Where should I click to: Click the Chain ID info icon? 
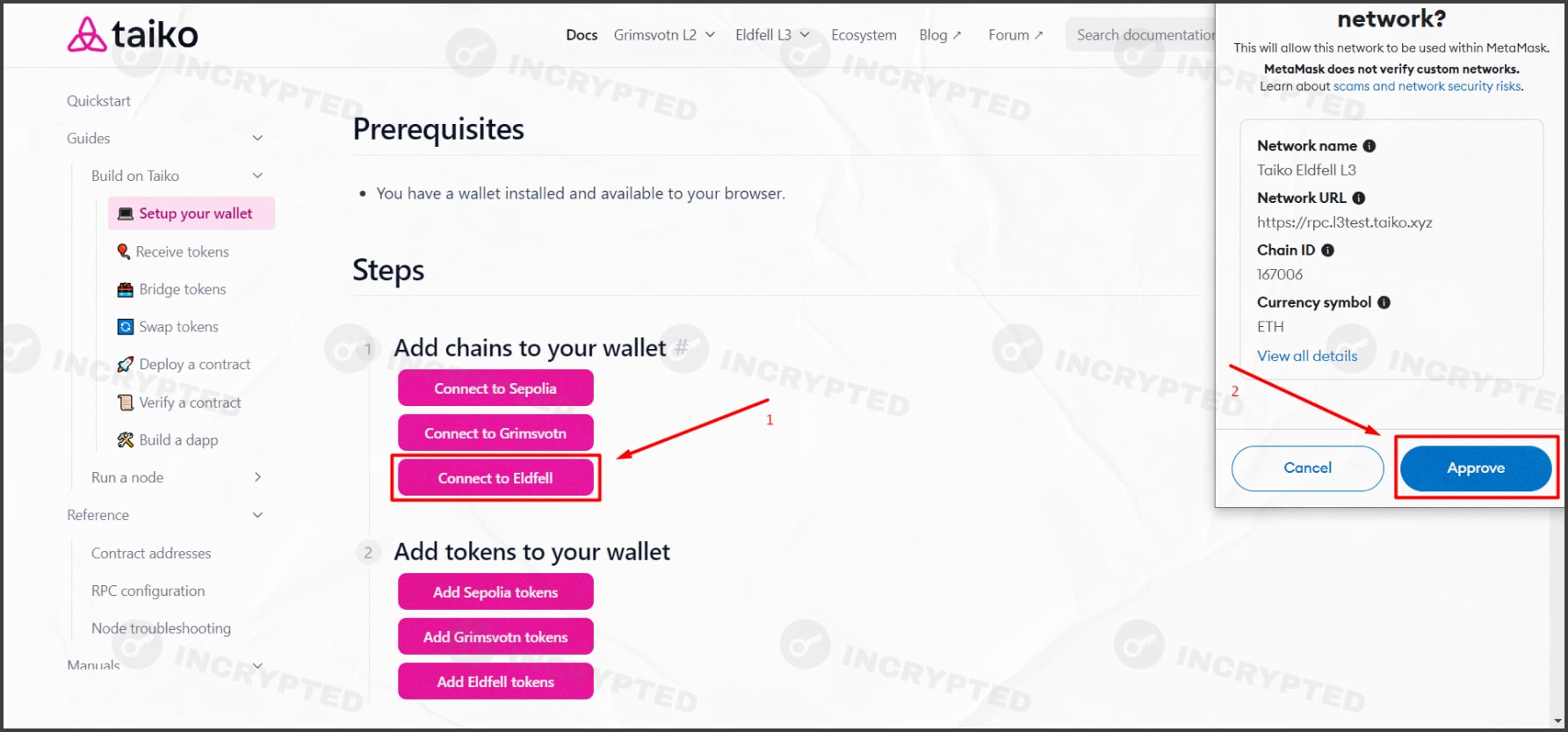point(1327,250)
